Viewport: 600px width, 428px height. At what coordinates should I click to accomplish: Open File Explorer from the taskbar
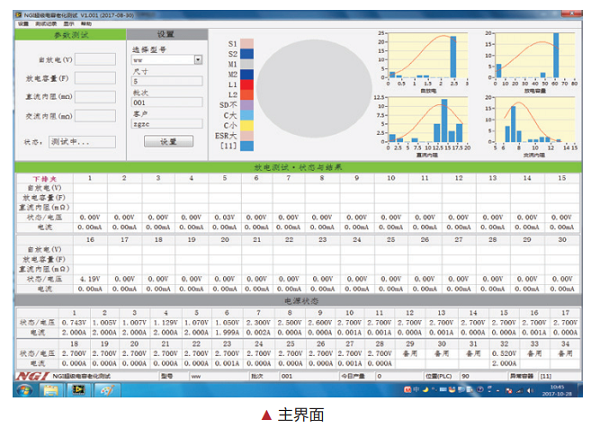tap(50, 390)
